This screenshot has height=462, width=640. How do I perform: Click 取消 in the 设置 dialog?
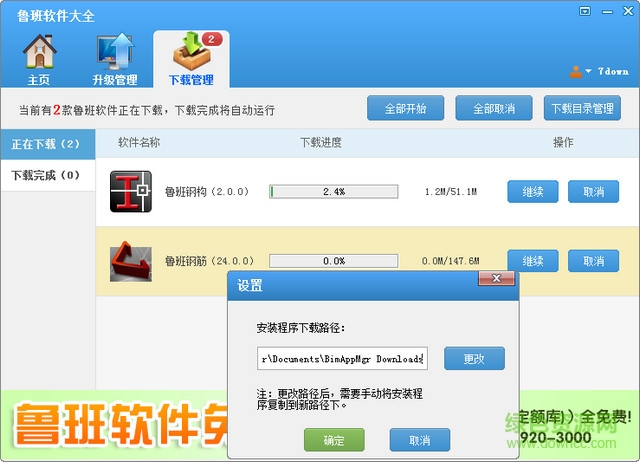click(420, 440)
